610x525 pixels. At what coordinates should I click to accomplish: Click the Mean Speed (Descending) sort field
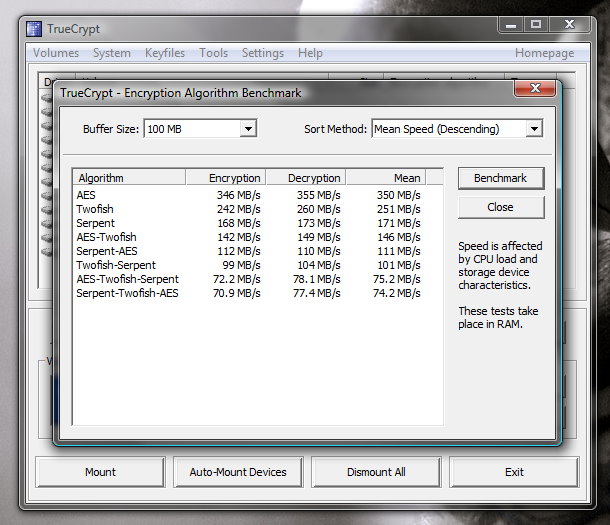pyautogui.click(x=458, y=129)
